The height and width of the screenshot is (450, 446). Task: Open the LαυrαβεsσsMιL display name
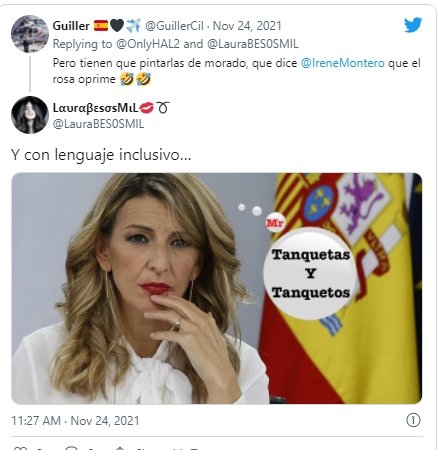tap(95, 108)
